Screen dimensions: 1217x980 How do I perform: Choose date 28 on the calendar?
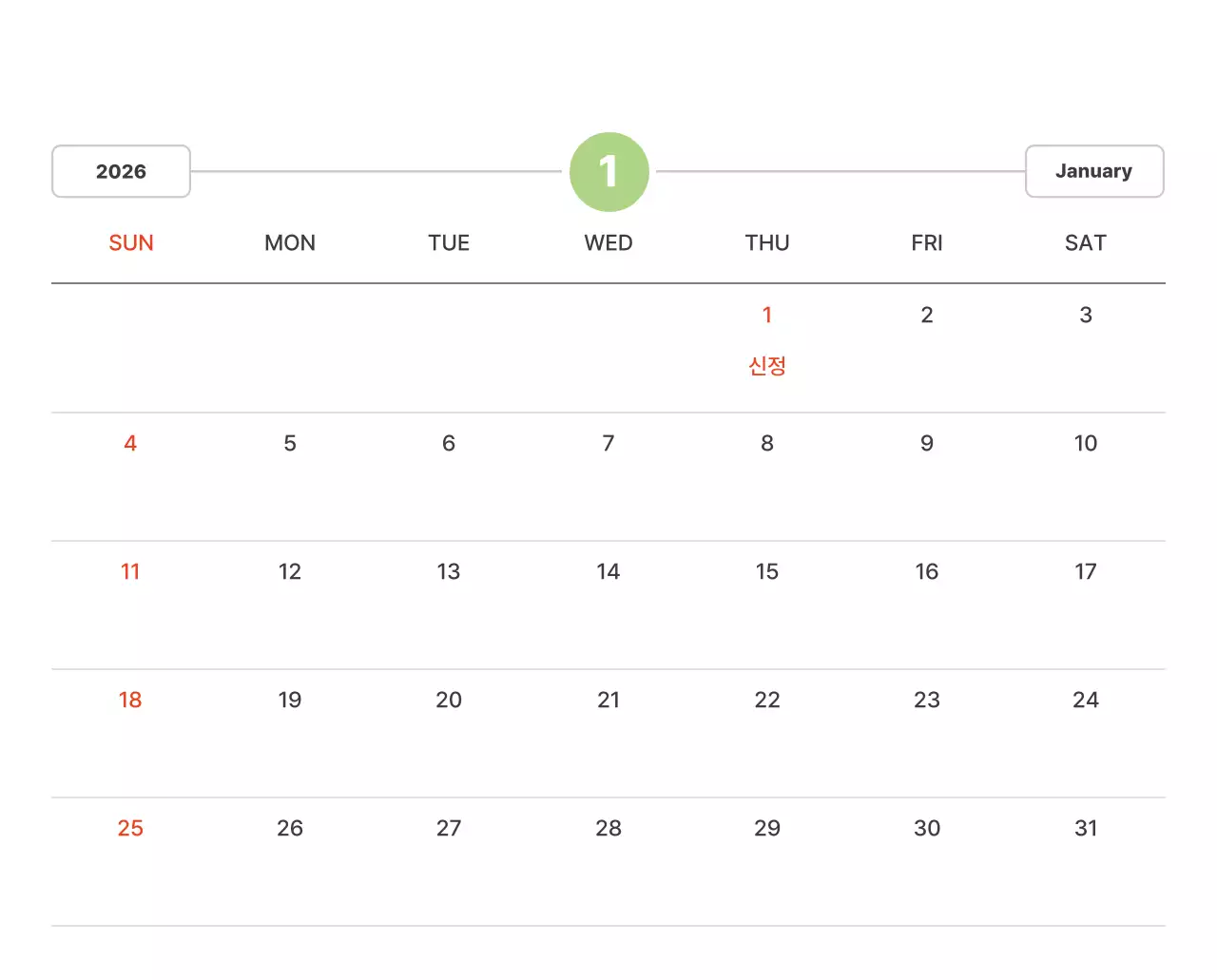(x=608, y=829)
